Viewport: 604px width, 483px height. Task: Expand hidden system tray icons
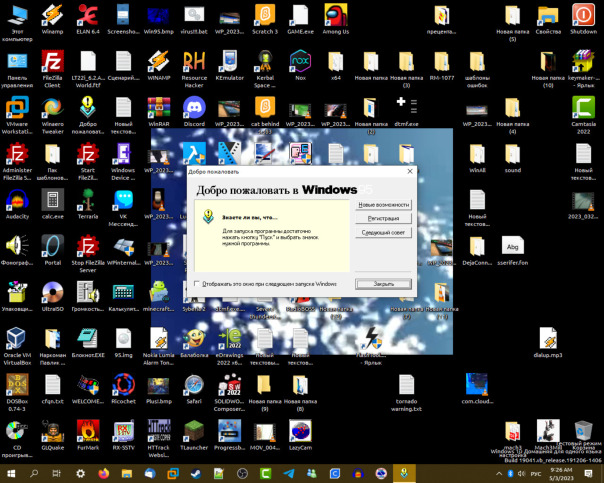[499, 473]
